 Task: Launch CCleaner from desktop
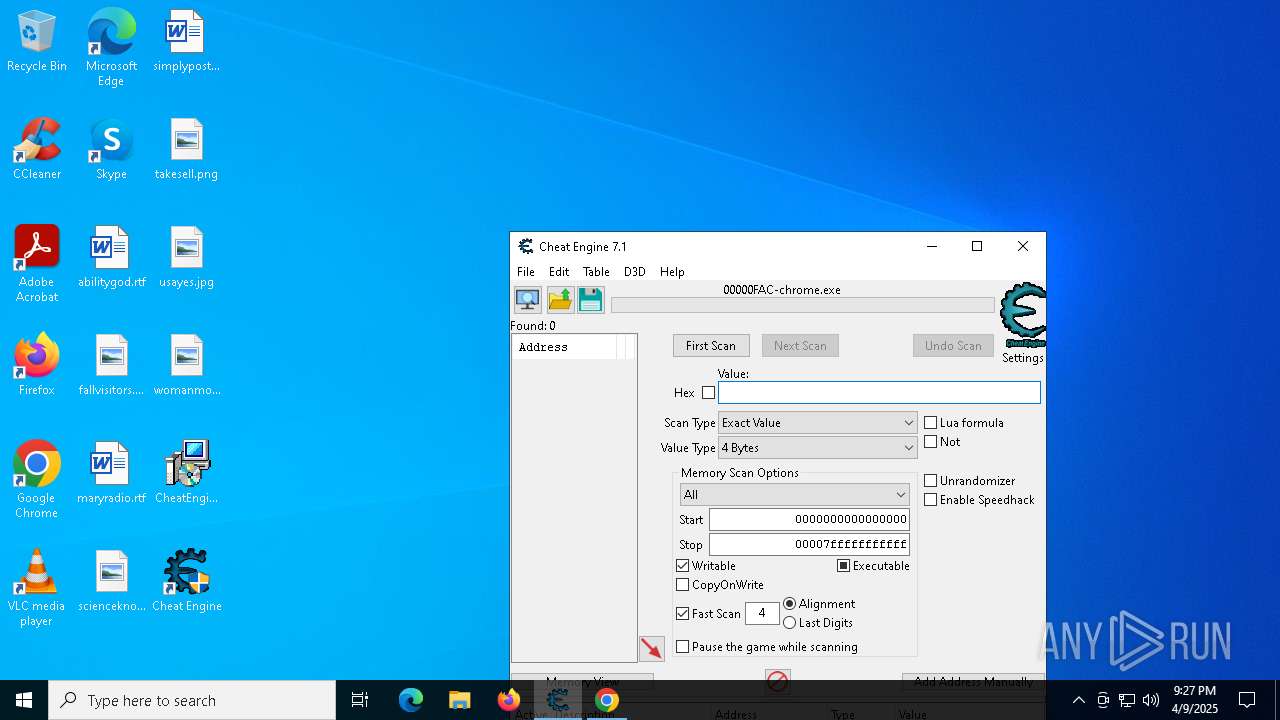click(x=37, y=149)
